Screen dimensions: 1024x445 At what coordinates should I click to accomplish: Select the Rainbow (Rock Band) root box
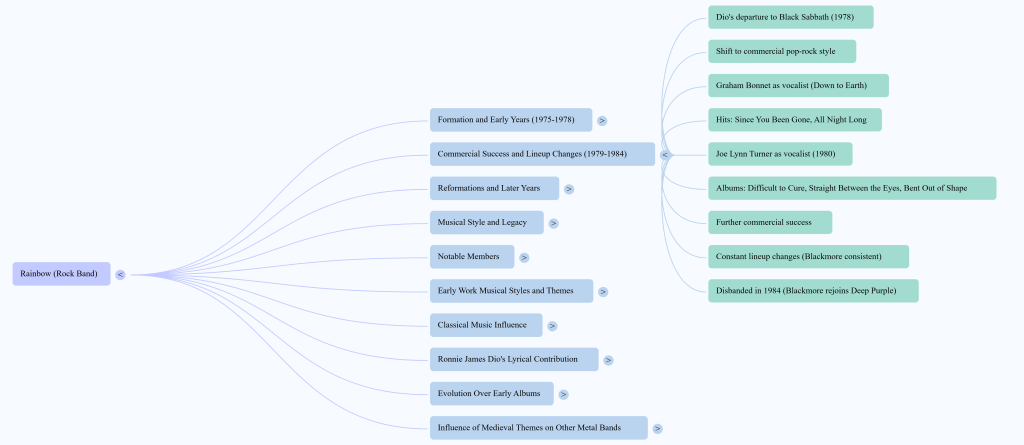(61, 274)
